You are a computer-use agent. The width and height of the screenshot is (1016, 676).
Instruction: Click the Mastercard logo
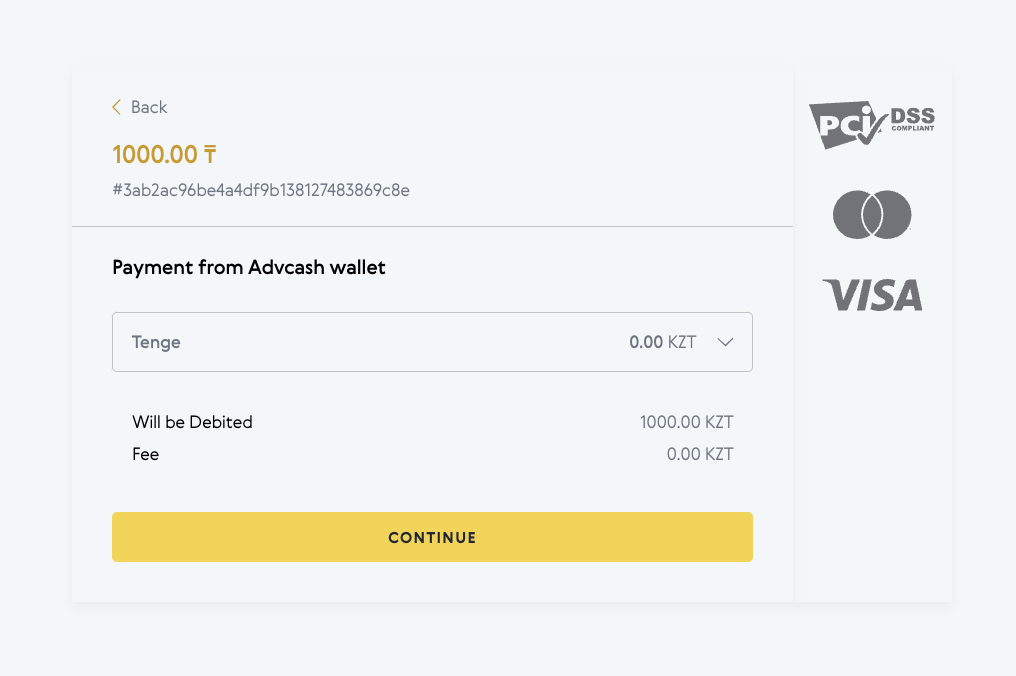[872, 215]
